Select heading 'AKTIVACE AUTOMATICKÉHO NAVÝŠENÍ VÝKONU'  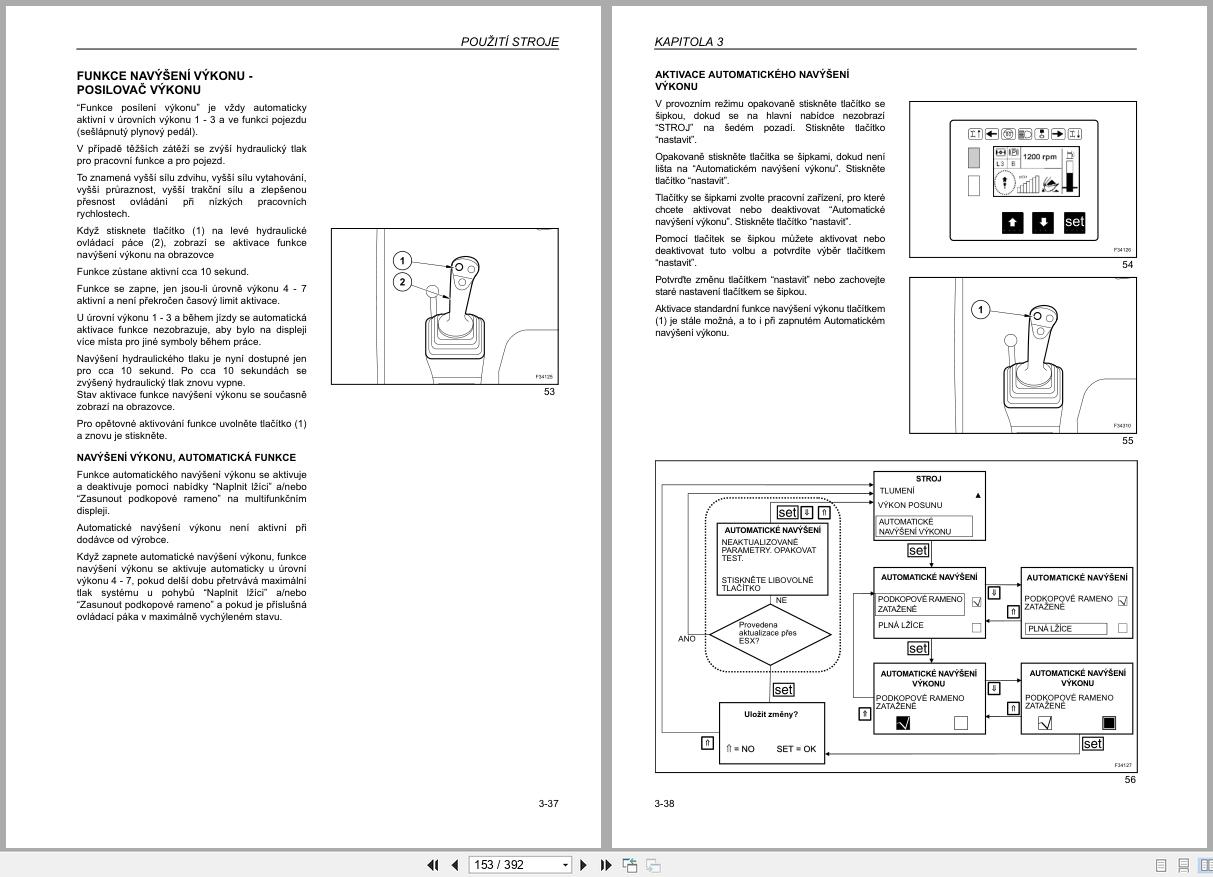coord(752,80)
